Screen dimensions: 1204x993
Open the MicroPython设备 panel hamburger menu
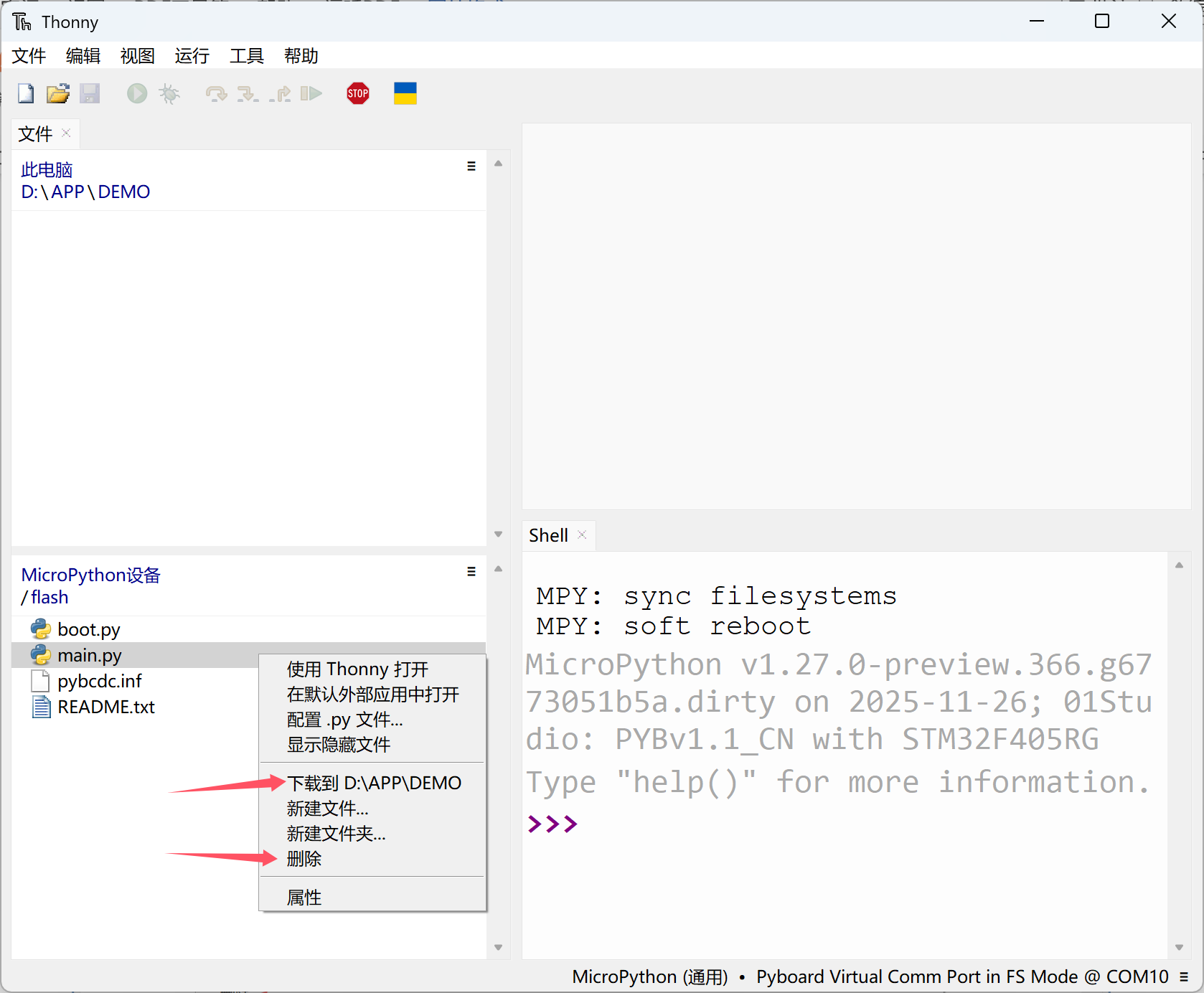point(471,571)
